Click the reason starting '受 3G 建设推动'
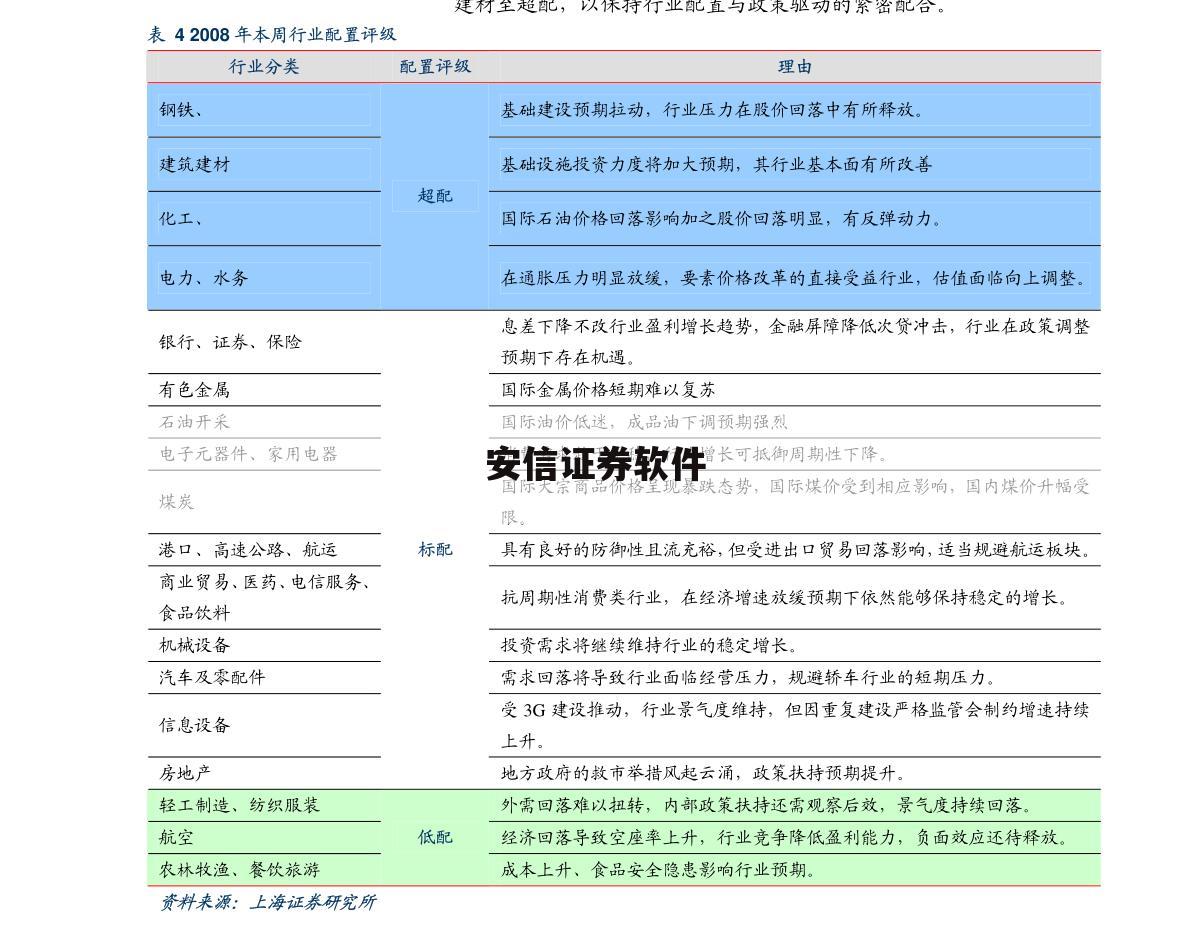Viewport: 1190px width, 932px height. (795, 725)
